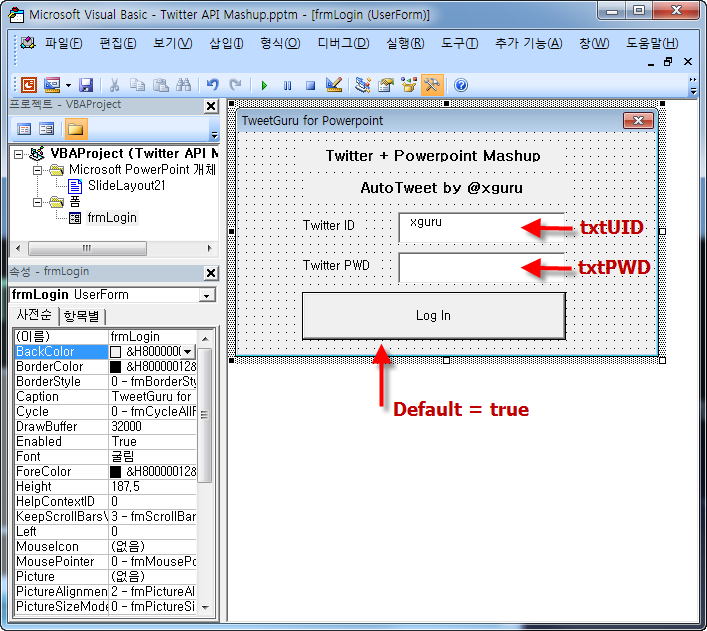Click the menu bar application icon

click(x=28, y=43)
